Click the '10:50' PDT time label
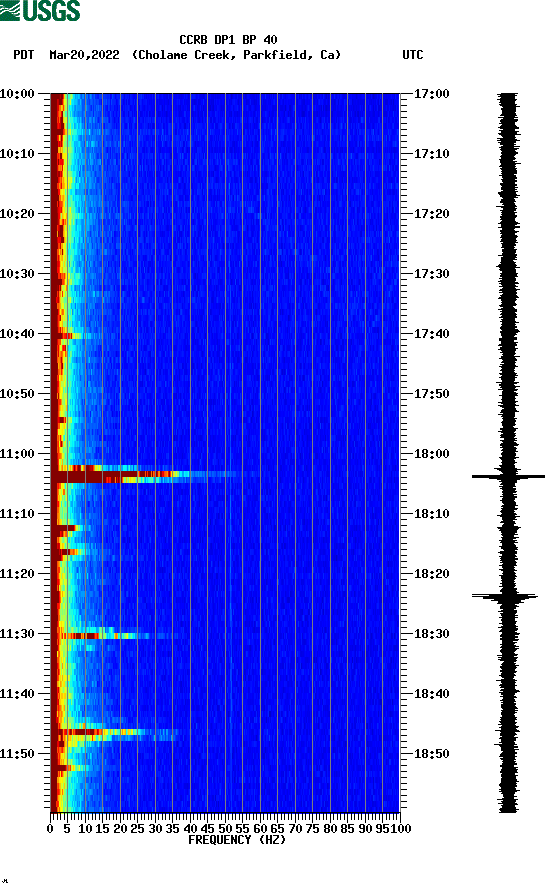The image size is (552, 892). click(x=17, y=394)
